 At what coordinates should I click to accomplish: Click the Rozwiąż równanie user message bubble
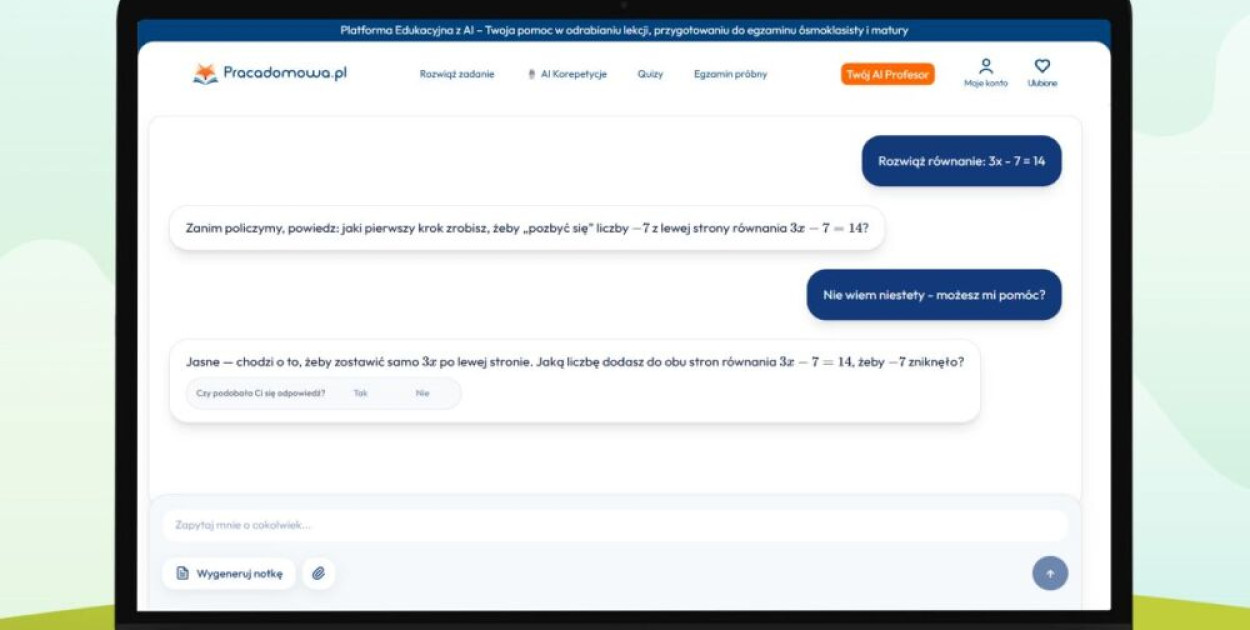tap(961, 161)
